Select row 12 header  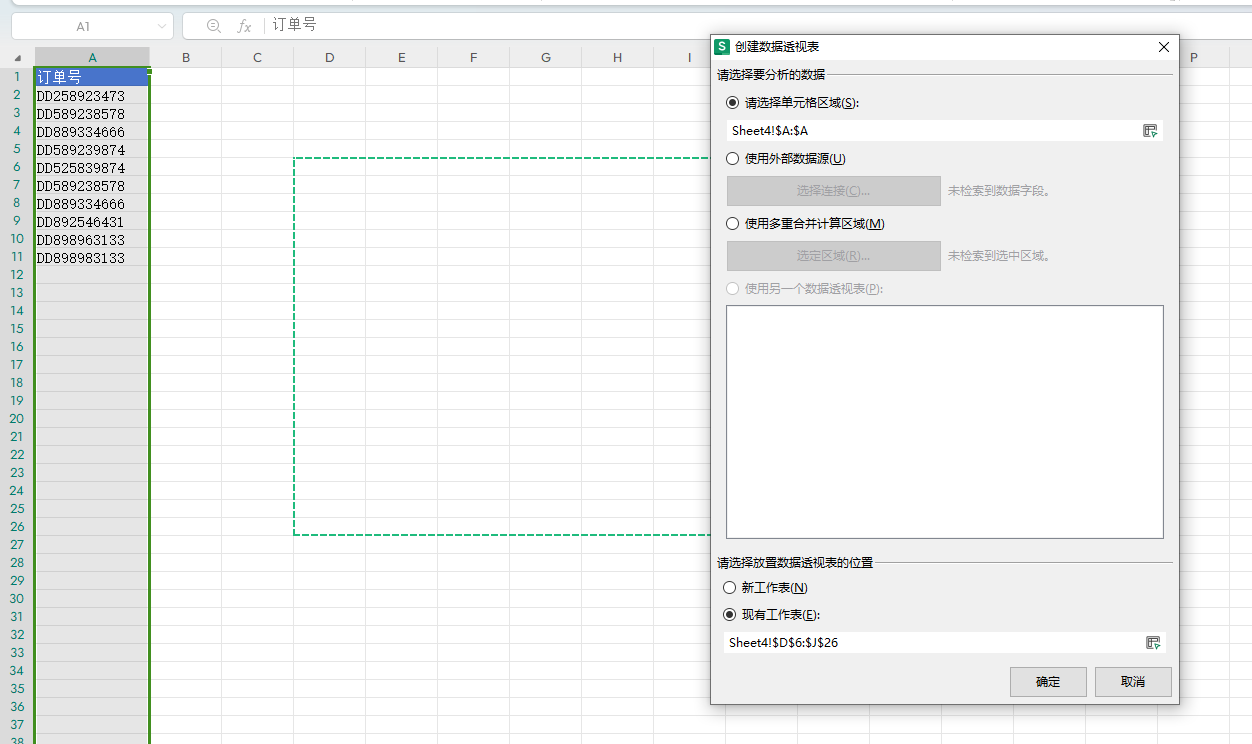tap(17, 275)
